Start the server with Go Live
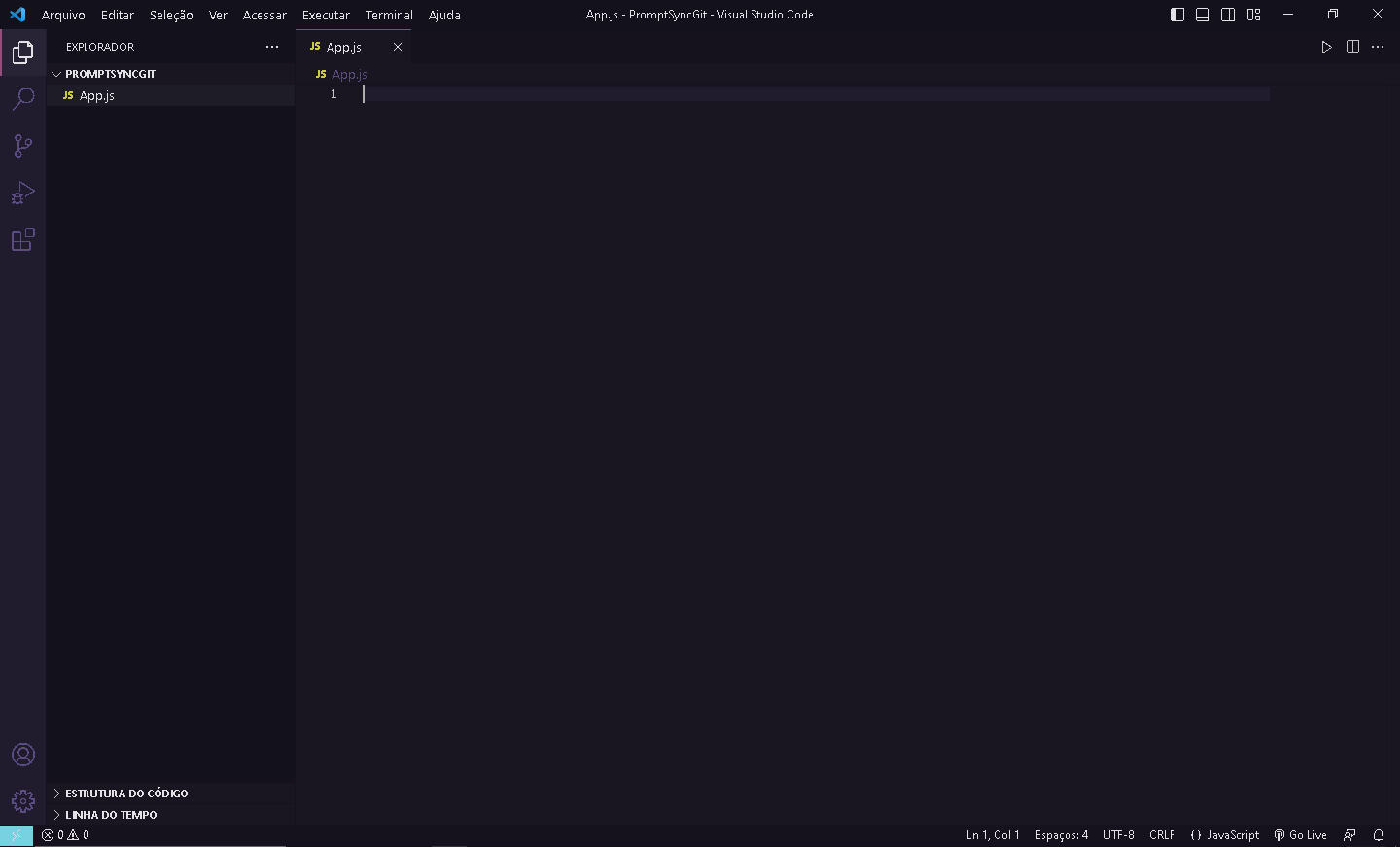 [x=1300, y=834]
